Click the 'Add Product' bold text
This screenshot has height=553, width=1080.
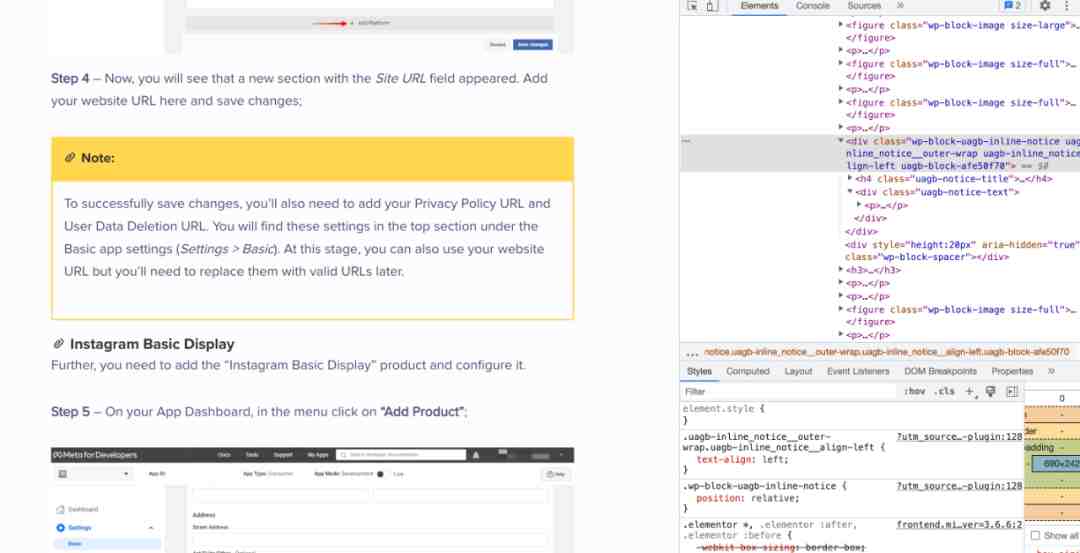click(422, 412)
